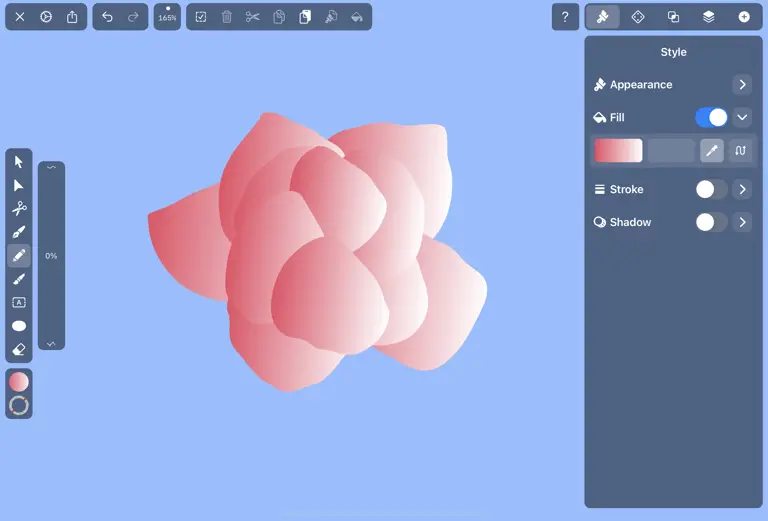Expand the Shadow options chevron
768x521 pixels.
pyautogui.click(x=743, y=222)
